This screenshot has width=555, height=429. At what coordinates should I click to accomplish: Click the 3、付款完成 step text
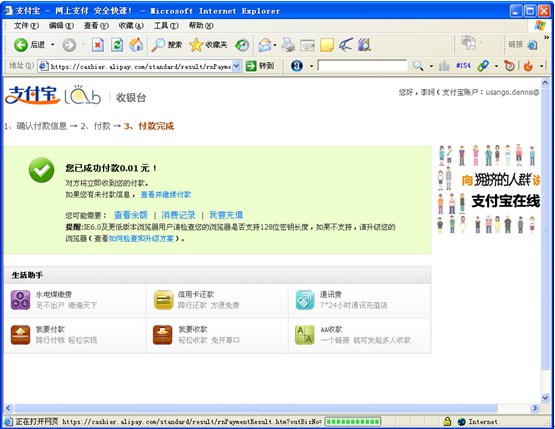[x=149, y=126]
